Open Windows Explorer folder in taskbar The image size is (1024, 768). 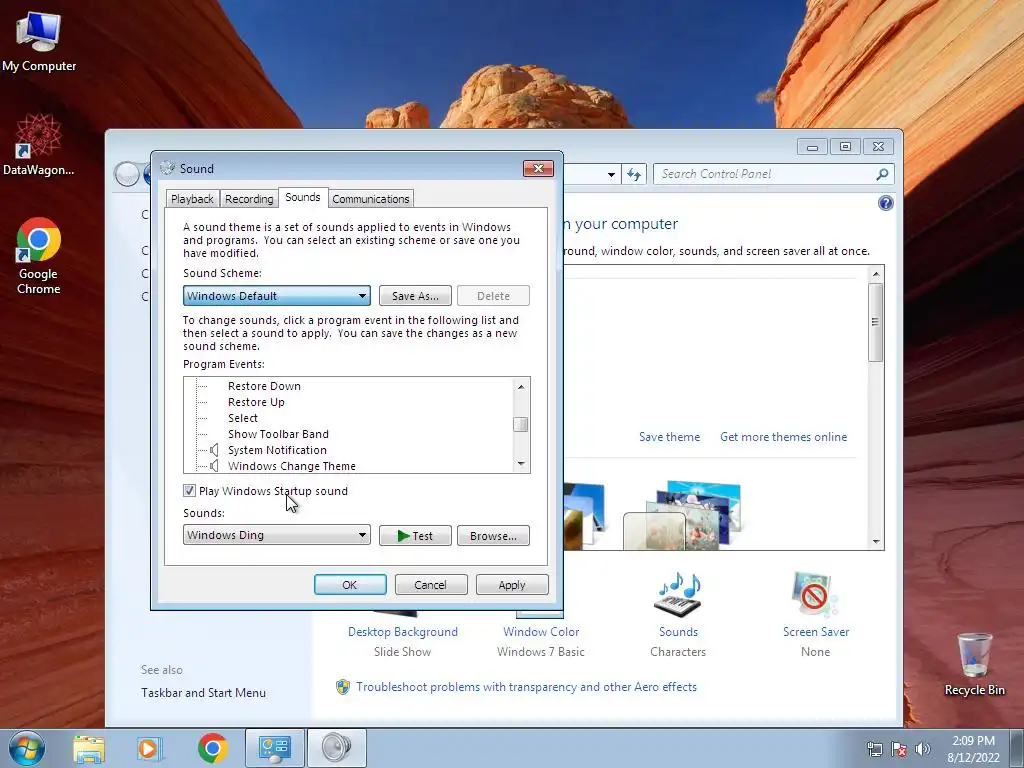pyautogui.click(x=89, y=748)
